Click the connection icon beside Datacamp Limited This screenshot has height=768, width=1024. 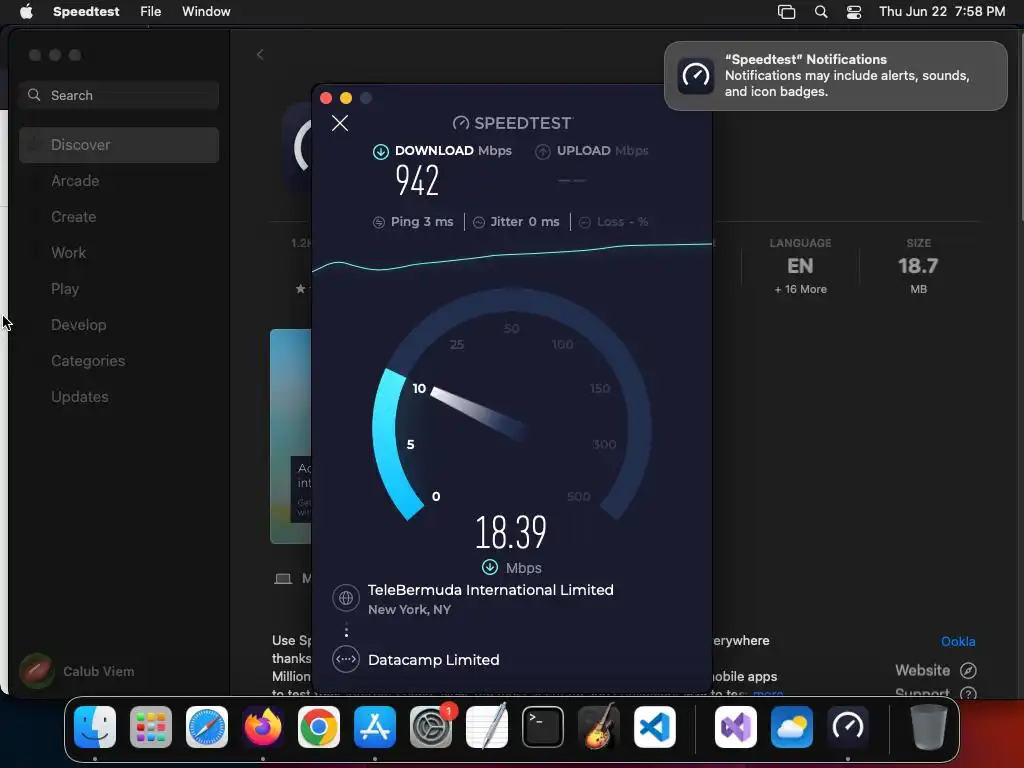pyautogui.click(x=346, y=659)
